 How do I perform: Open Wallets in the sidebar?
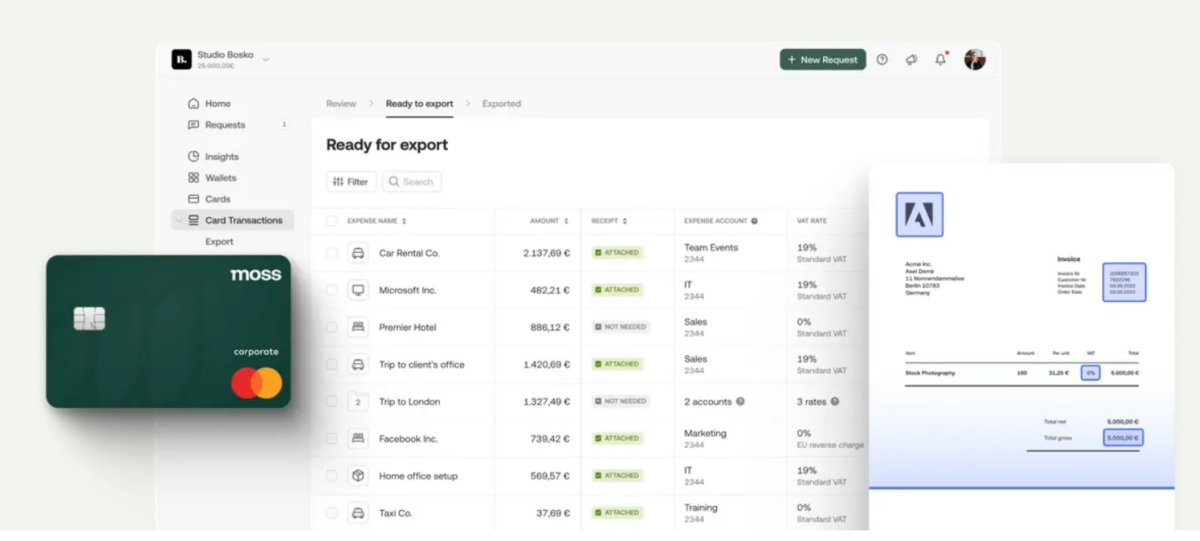[x=221, y=178]
